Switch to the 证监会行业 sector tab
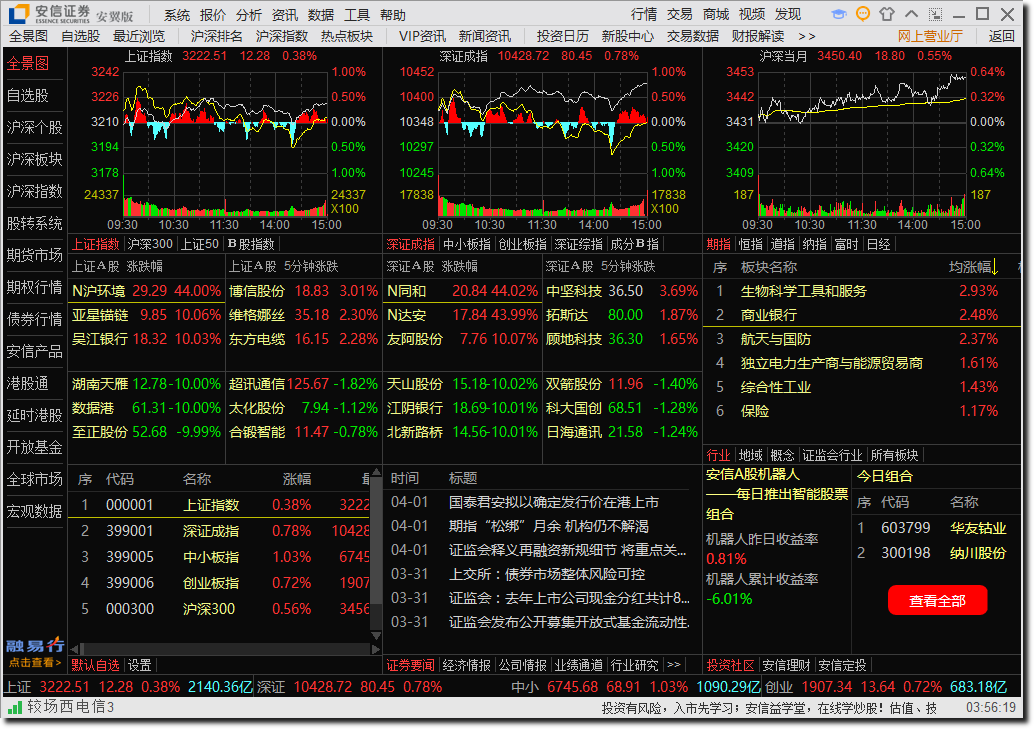This screenshot has width=1035, height=729. tap(832, 455)
